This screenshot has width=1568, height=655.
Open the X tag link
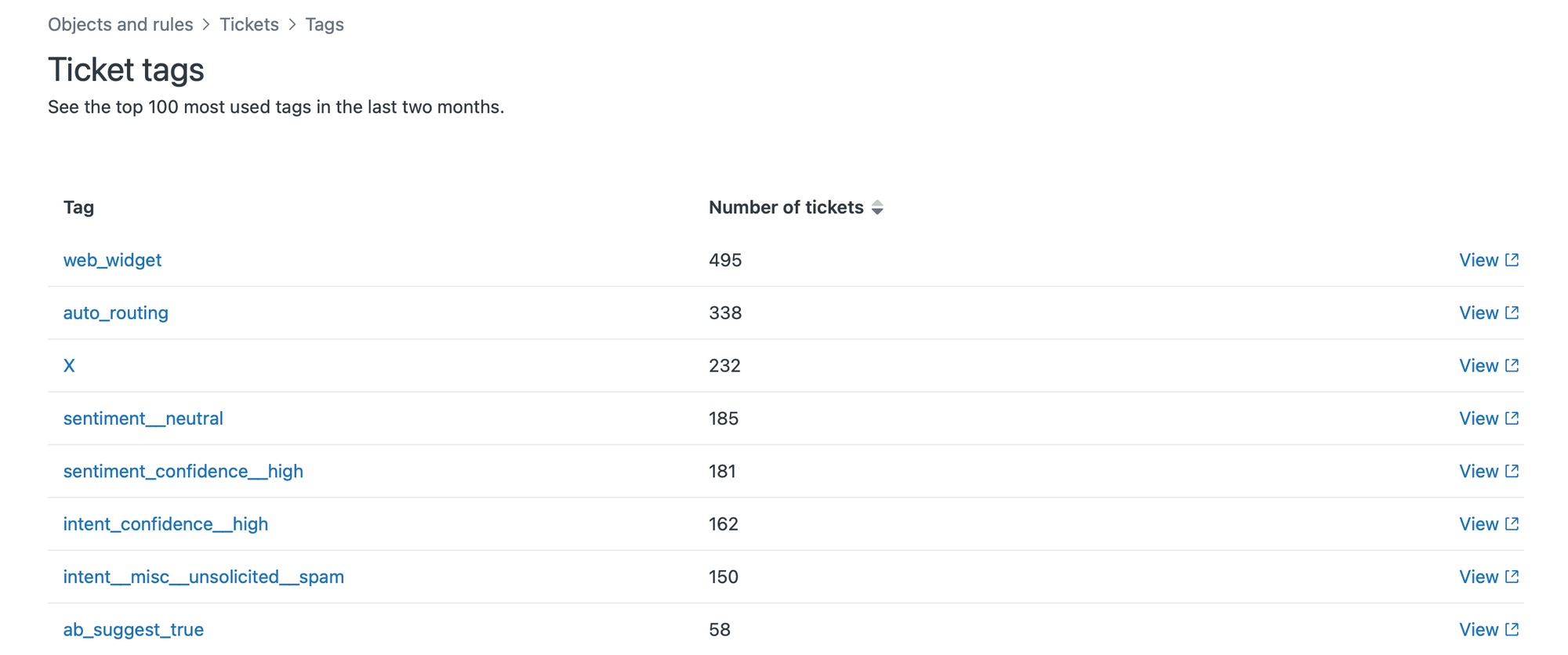click(x=69, y=366)
